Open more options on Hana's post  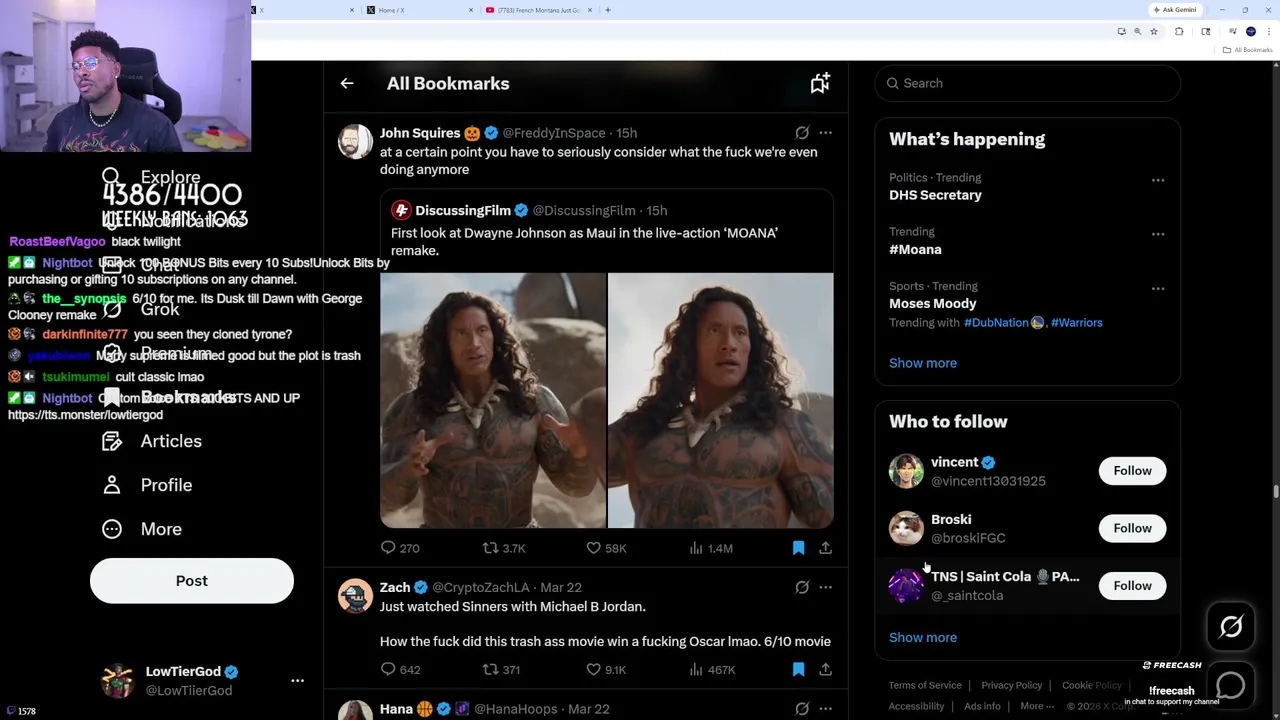(825, 709)
